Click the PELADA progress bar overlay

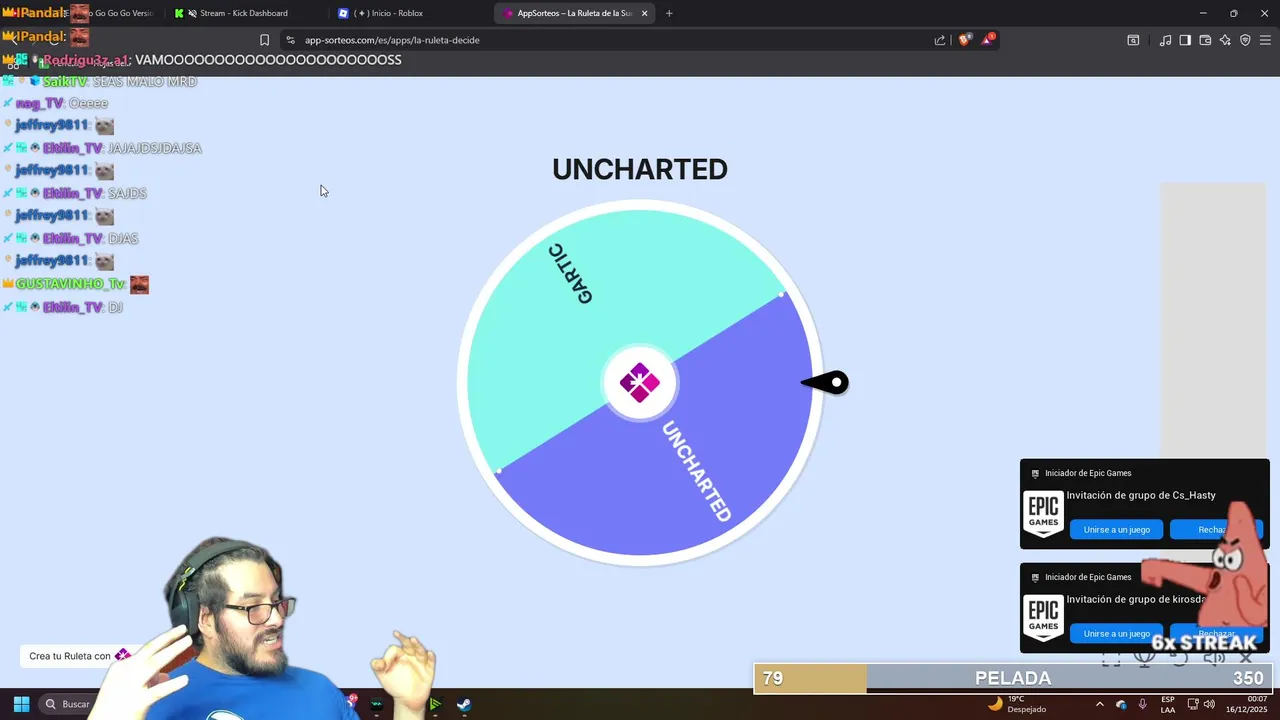1012,678
